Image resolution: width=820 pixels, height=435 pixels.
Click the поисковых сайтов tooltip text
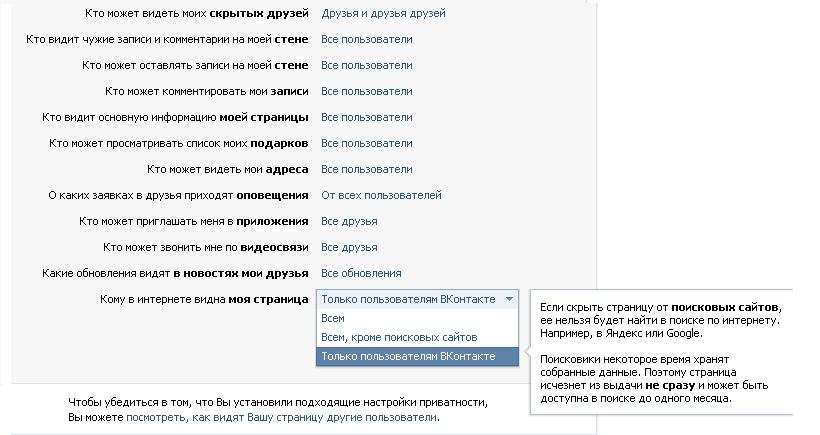pyautogui.click(x=725, y=306)
